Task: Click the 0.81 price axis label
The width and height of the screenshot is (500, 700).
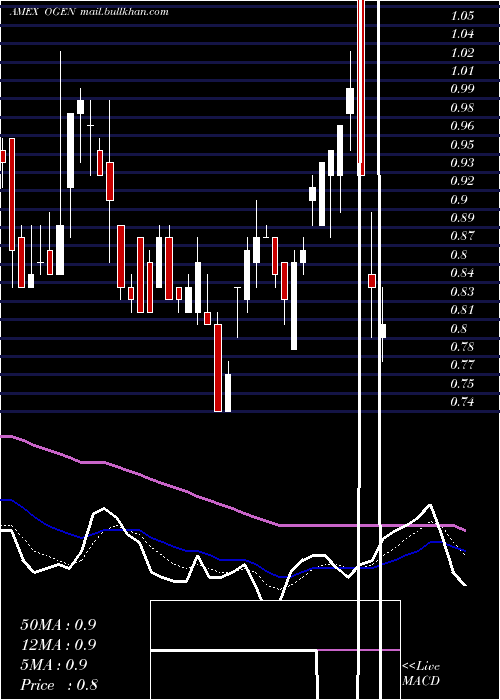Action: 462,310
